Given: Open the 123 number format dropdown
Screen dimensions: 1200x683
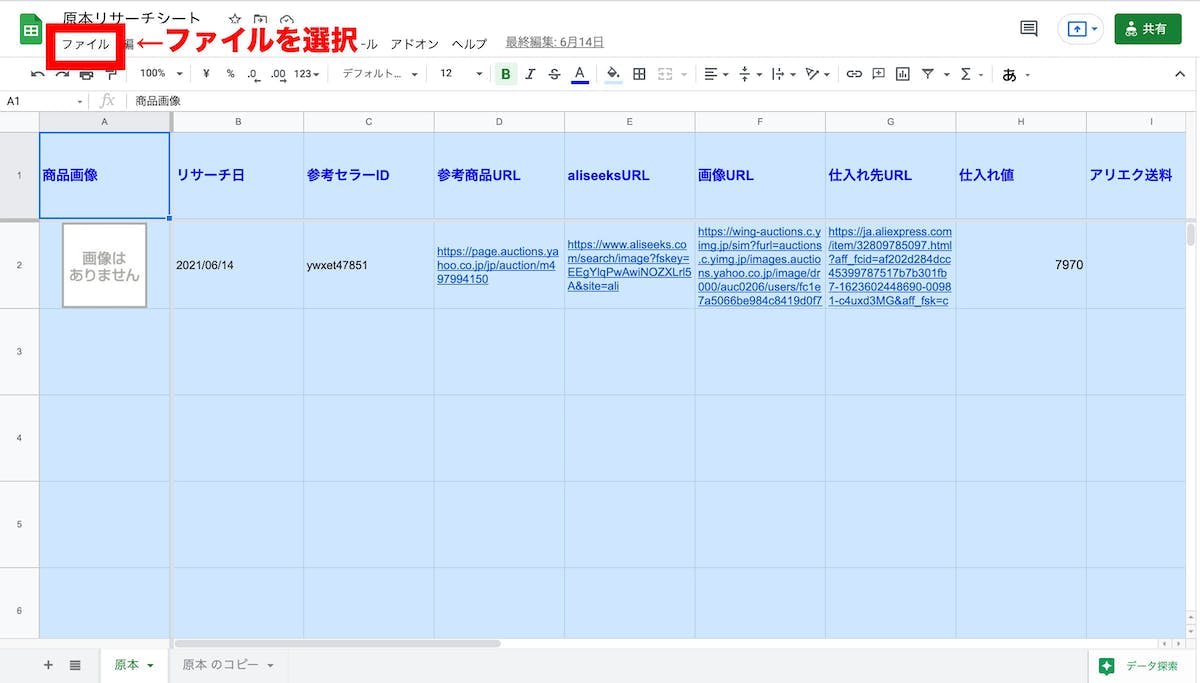Looking at the screenshot, I should click(308, 74).
